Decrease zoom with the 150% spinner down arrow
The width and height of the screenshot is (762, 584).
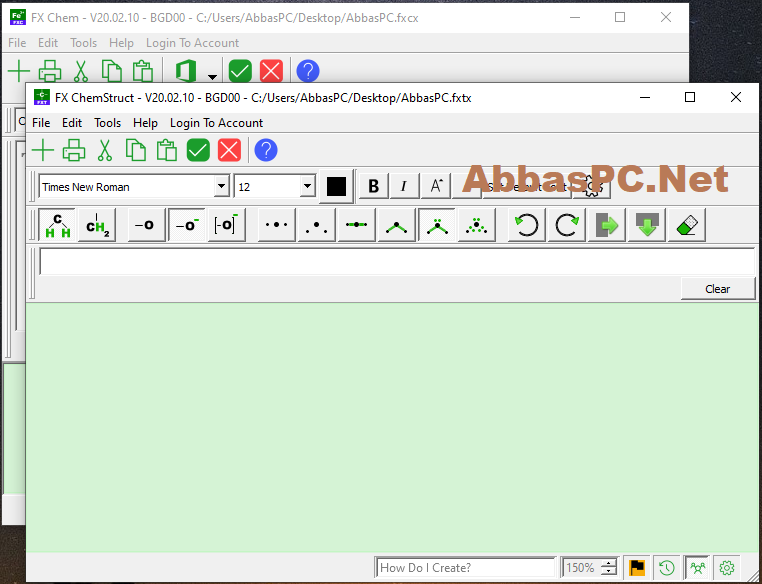pos(609,571)
